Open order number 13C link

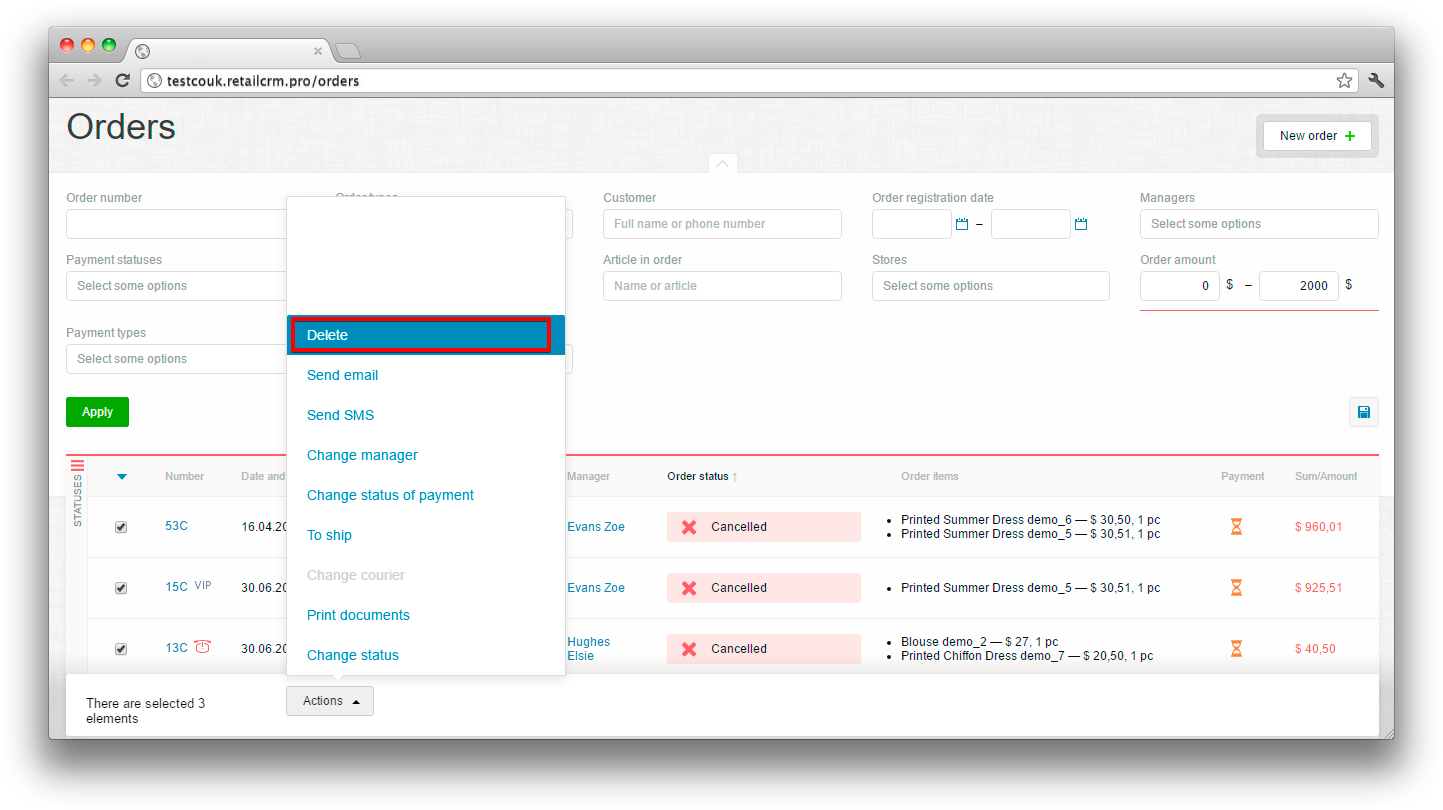tap(176, 648)
